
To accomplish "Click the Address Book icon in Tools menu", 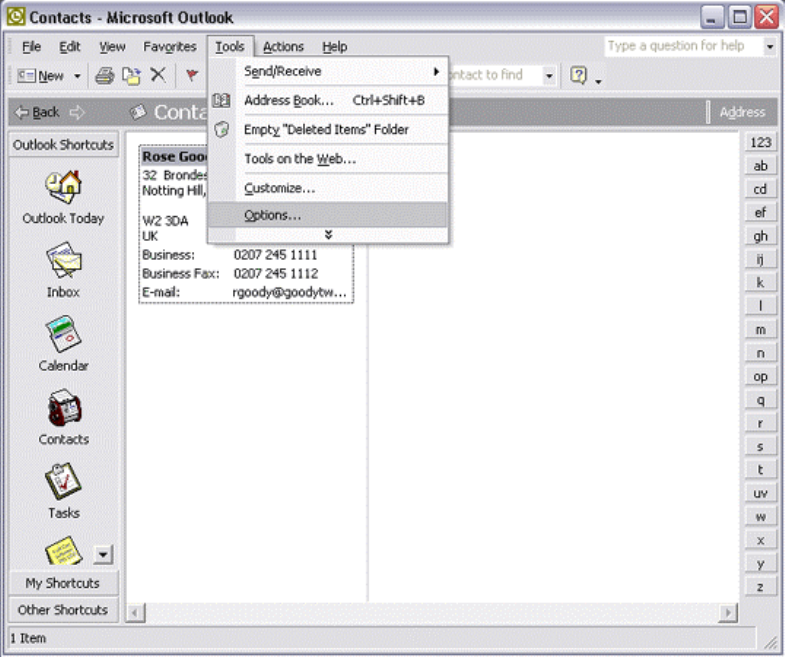I will 221,100.
